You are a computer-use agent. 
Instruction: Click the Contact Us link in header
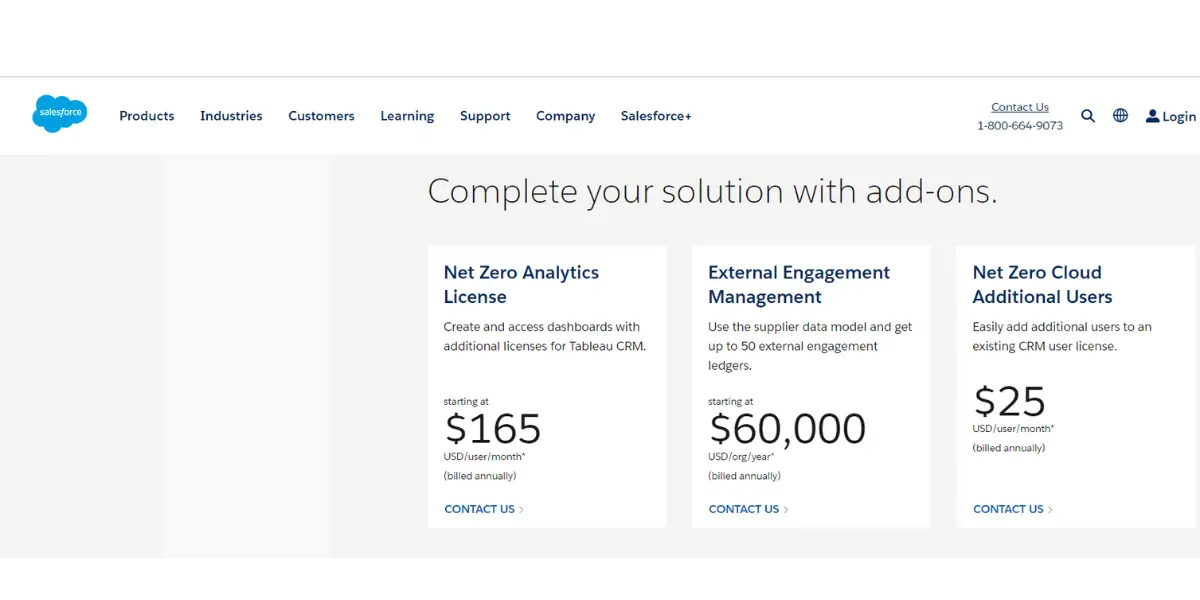coord(1020,107)
